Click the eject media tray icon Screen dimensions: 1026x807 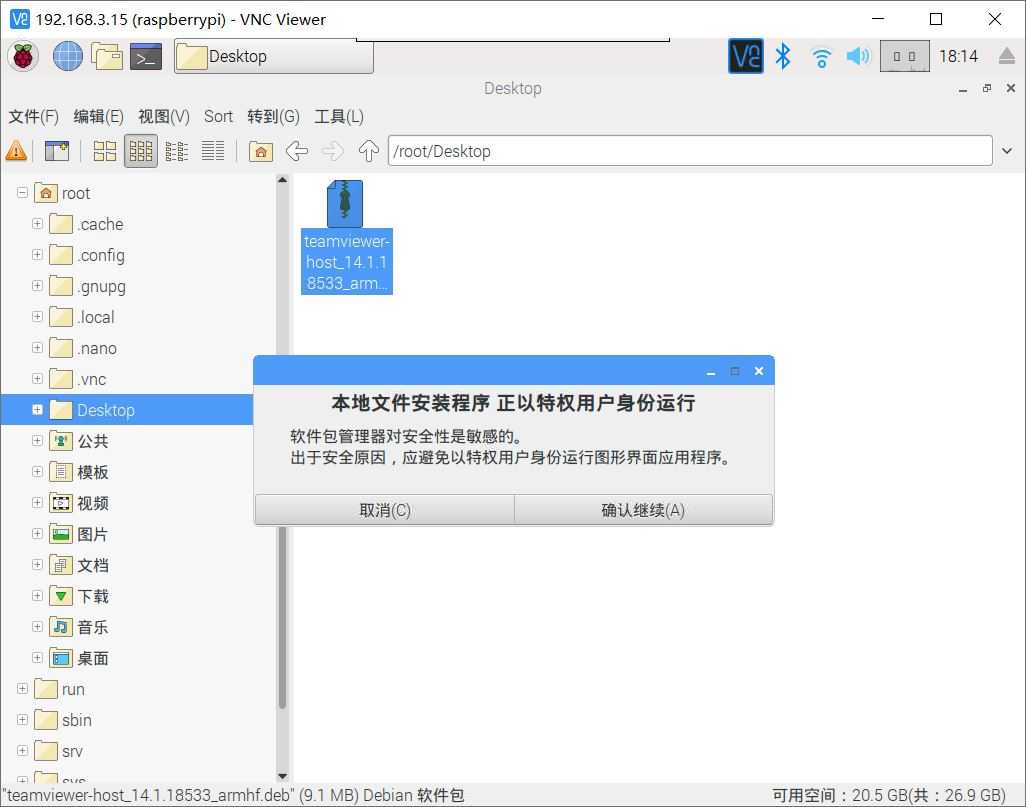pyautogui.click(x=1008, y=56)
